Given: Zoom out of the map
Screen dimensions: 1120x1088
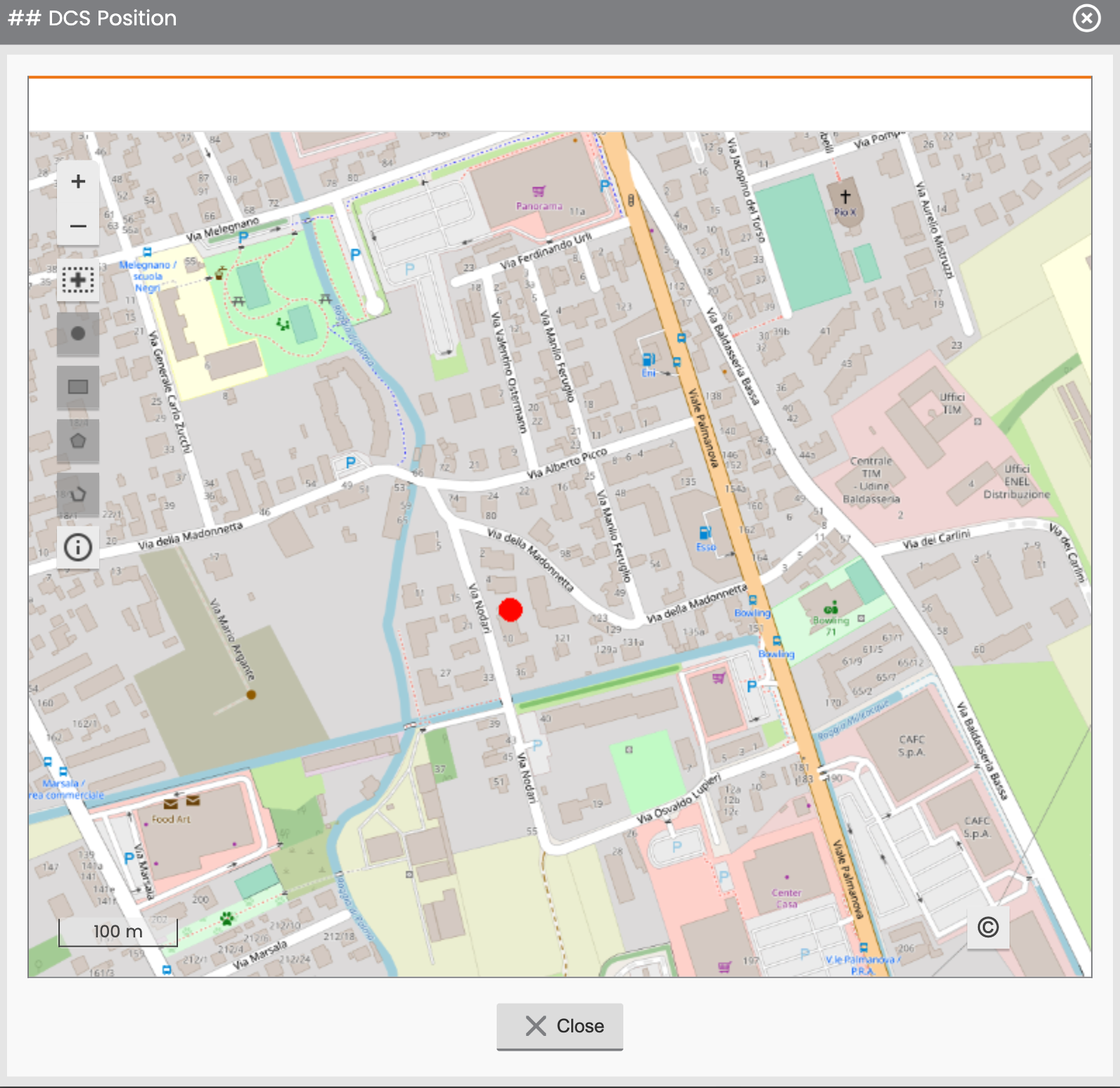Looking at the screenshot, I should [x=78, y=226].
